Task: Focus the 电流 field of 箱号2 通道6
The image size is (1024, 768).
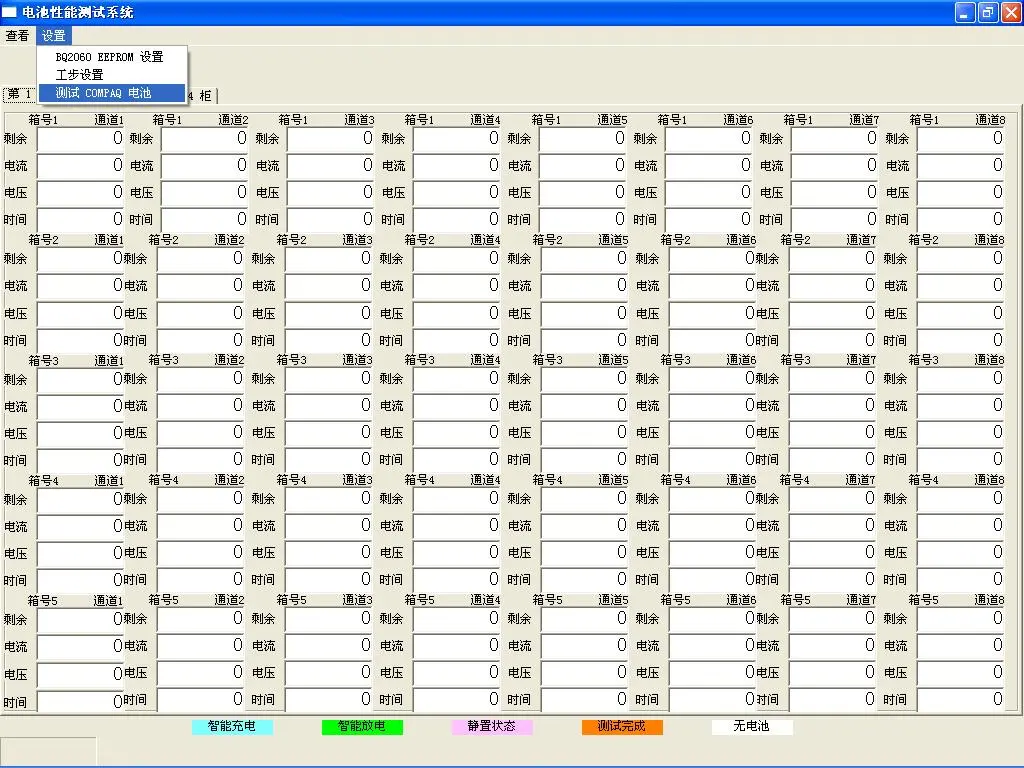Action: pyautogui.click(x=712, y=285)
